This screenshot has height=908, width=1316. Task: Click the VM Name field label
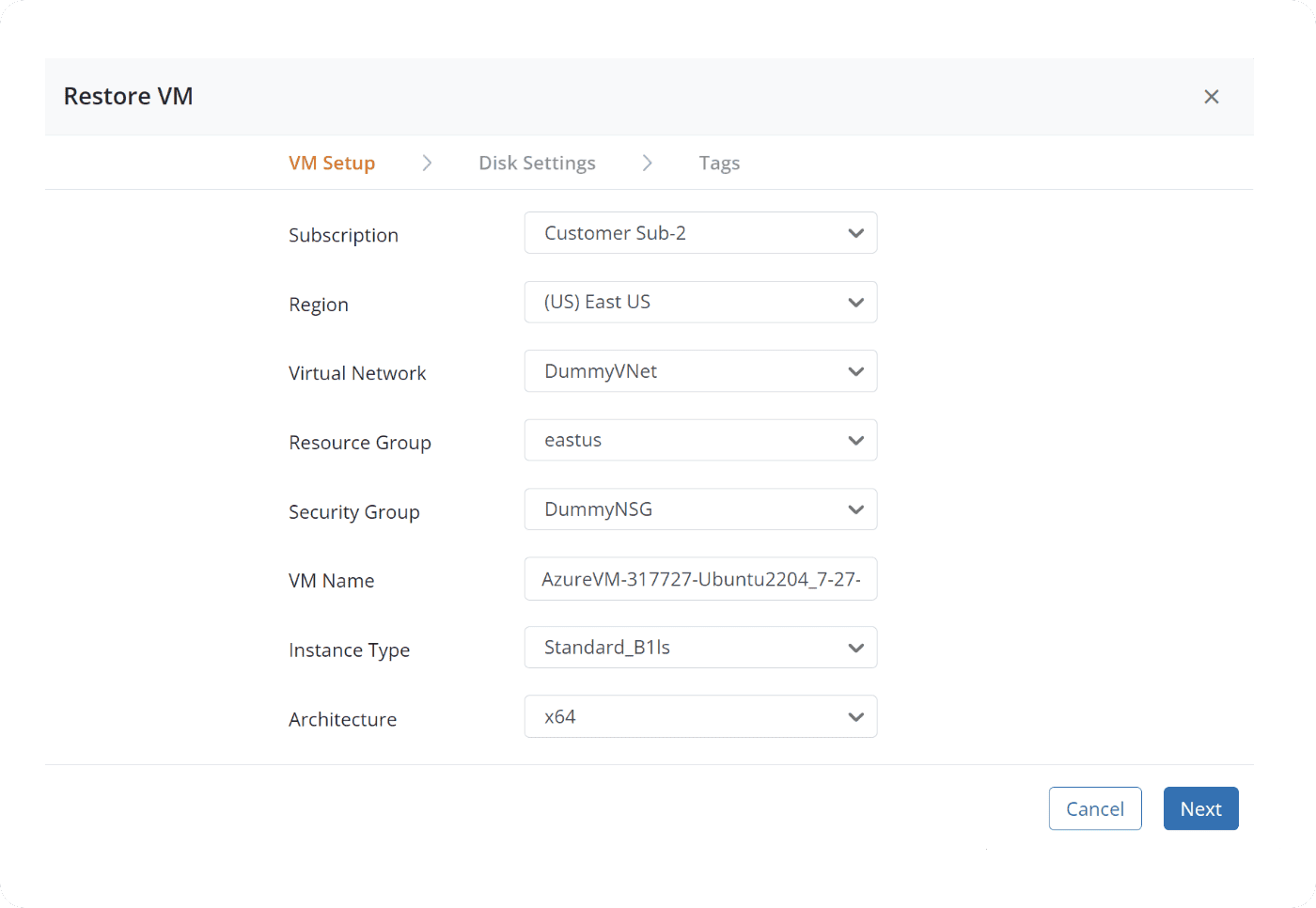tap(331, 581)
